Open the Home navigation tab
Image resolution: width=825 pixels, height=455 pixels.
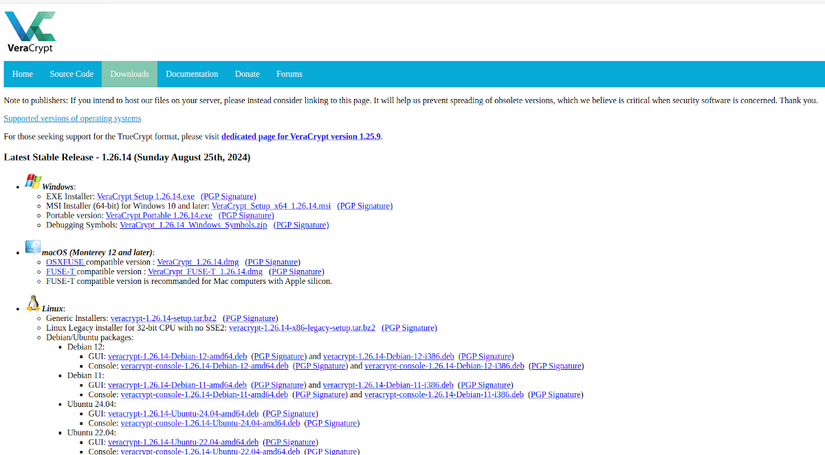(23, 74)
